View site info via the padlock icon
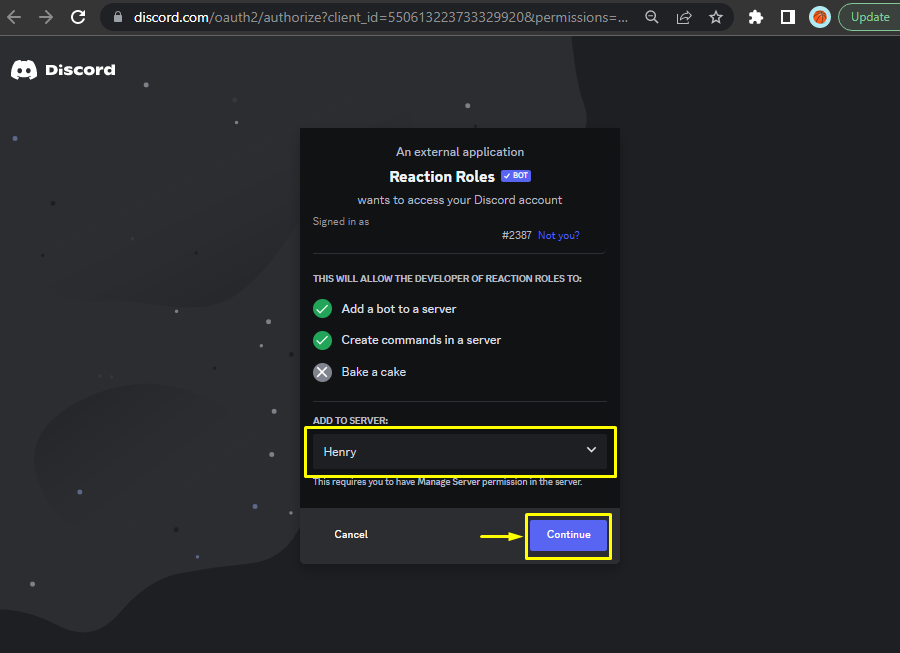Image resolution: width=900 pixels, height=653 pixels. click(x=118, y=17)
